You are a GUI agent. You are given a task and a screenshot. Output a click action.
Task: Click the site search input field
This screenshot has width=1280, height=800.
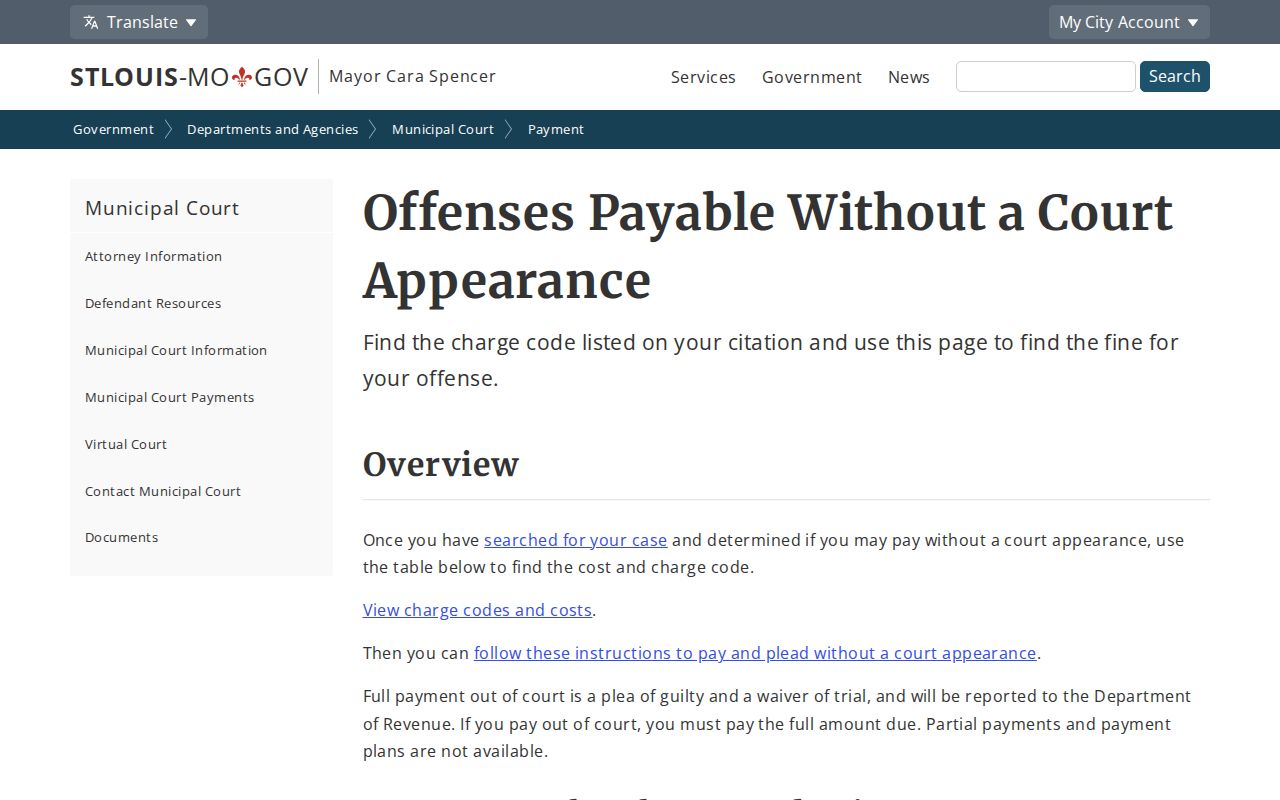pos(1046,77)
